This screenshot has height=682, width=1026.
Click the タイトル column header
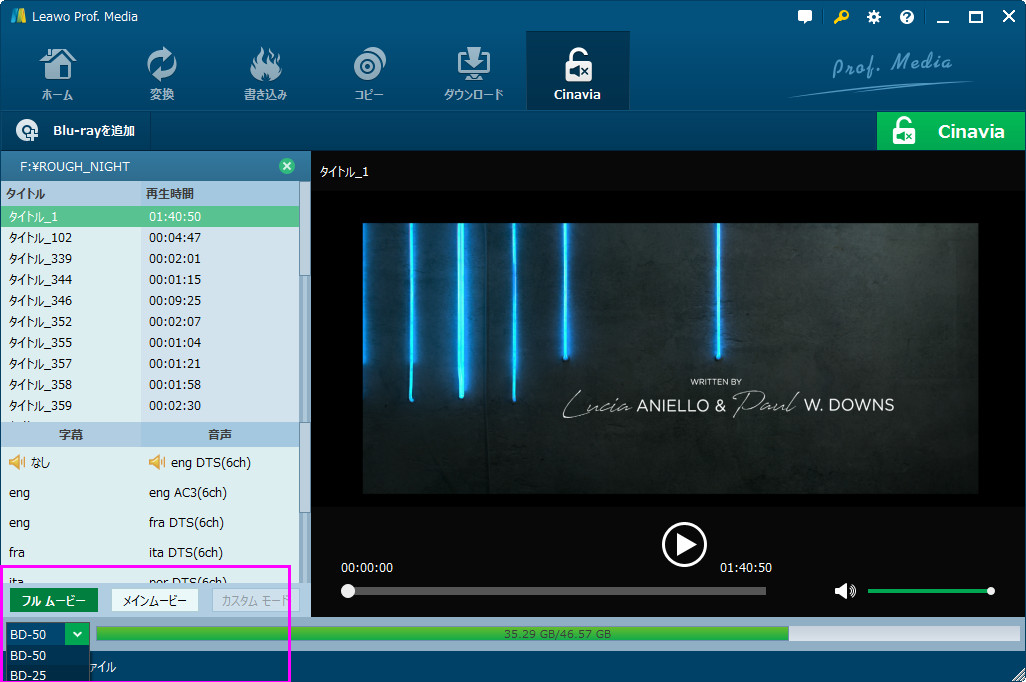click(71, 194)
